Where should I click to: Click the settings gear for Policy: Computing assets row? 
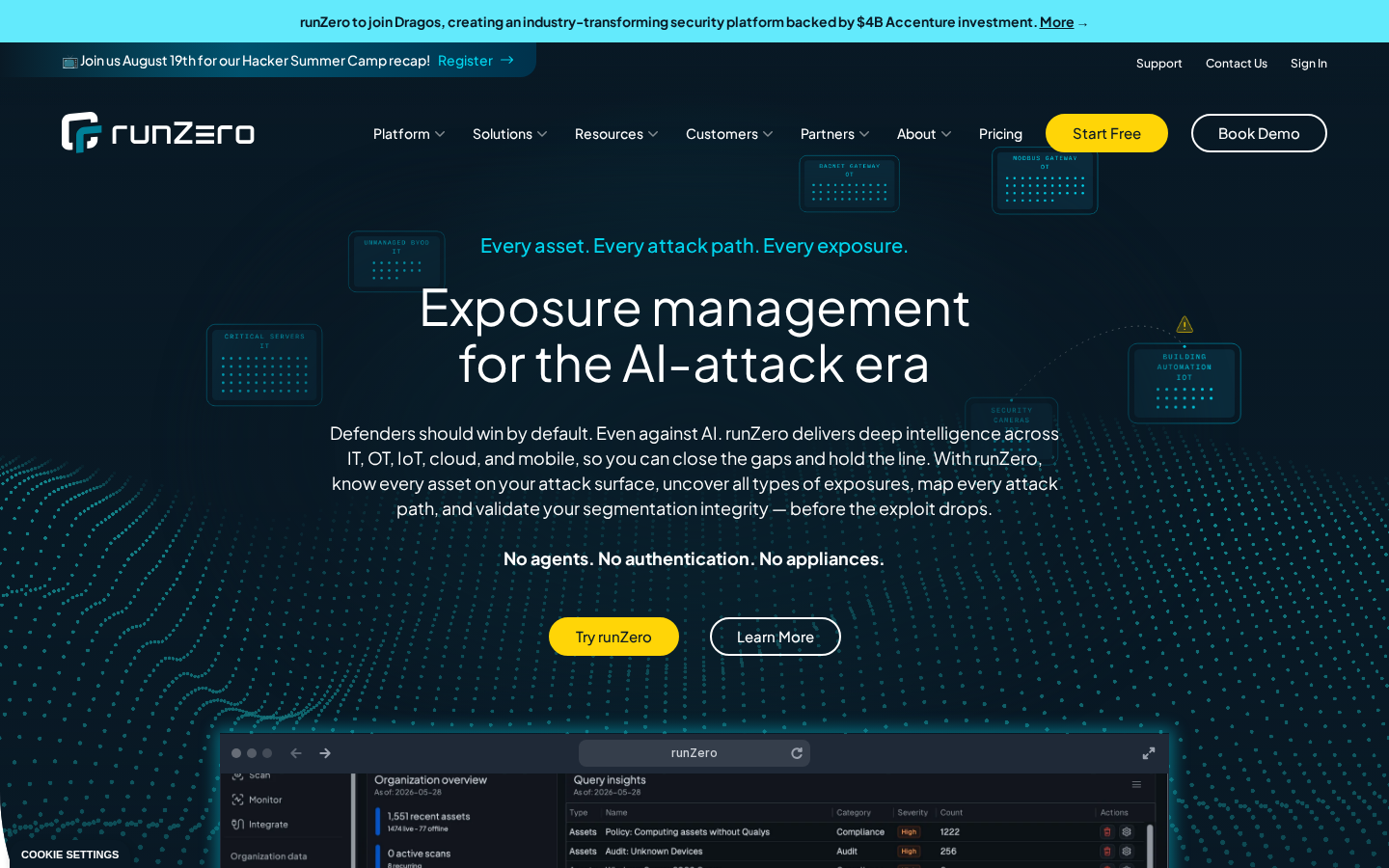(x=1126, y=831)
